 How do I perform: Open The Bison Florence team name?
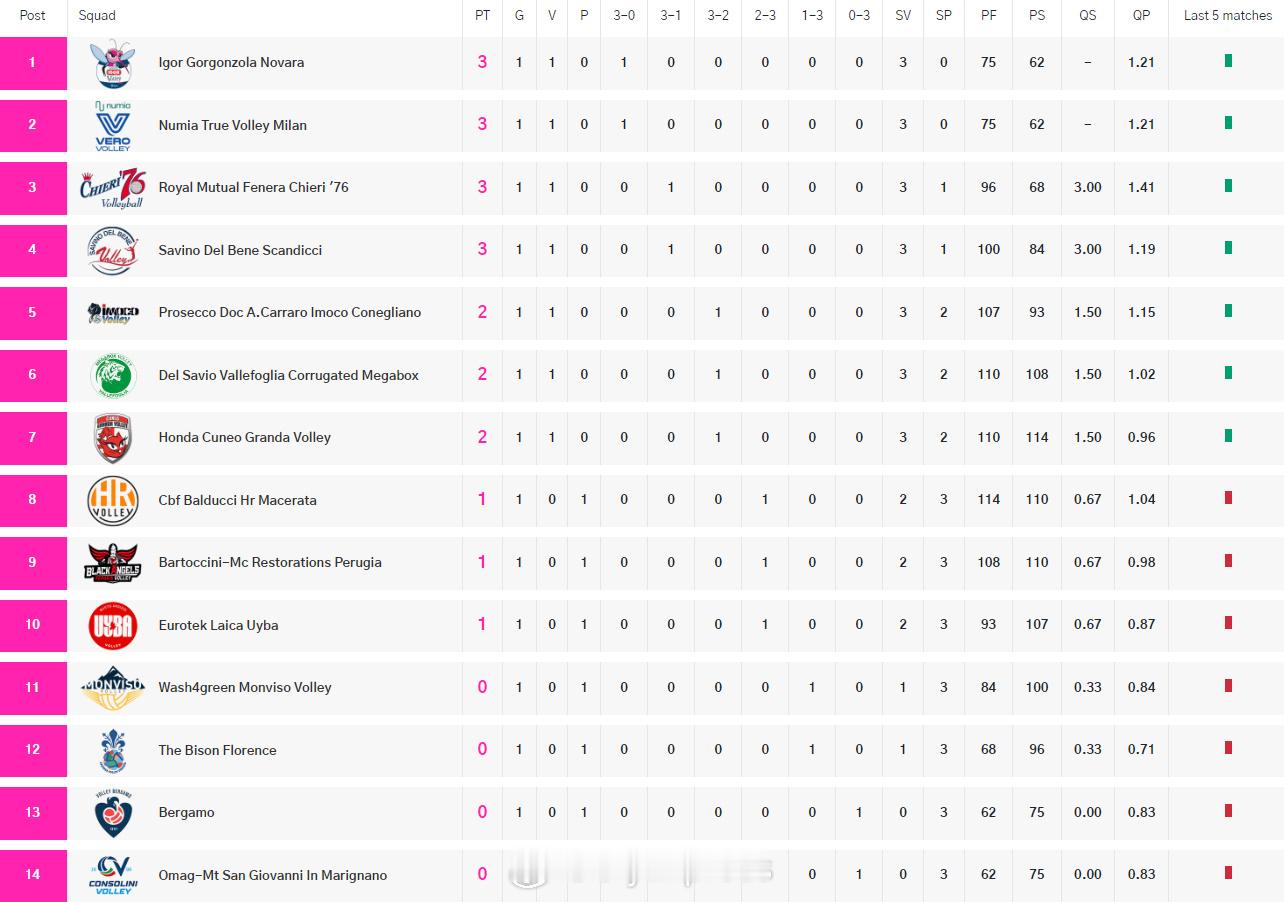coord(217,750)
